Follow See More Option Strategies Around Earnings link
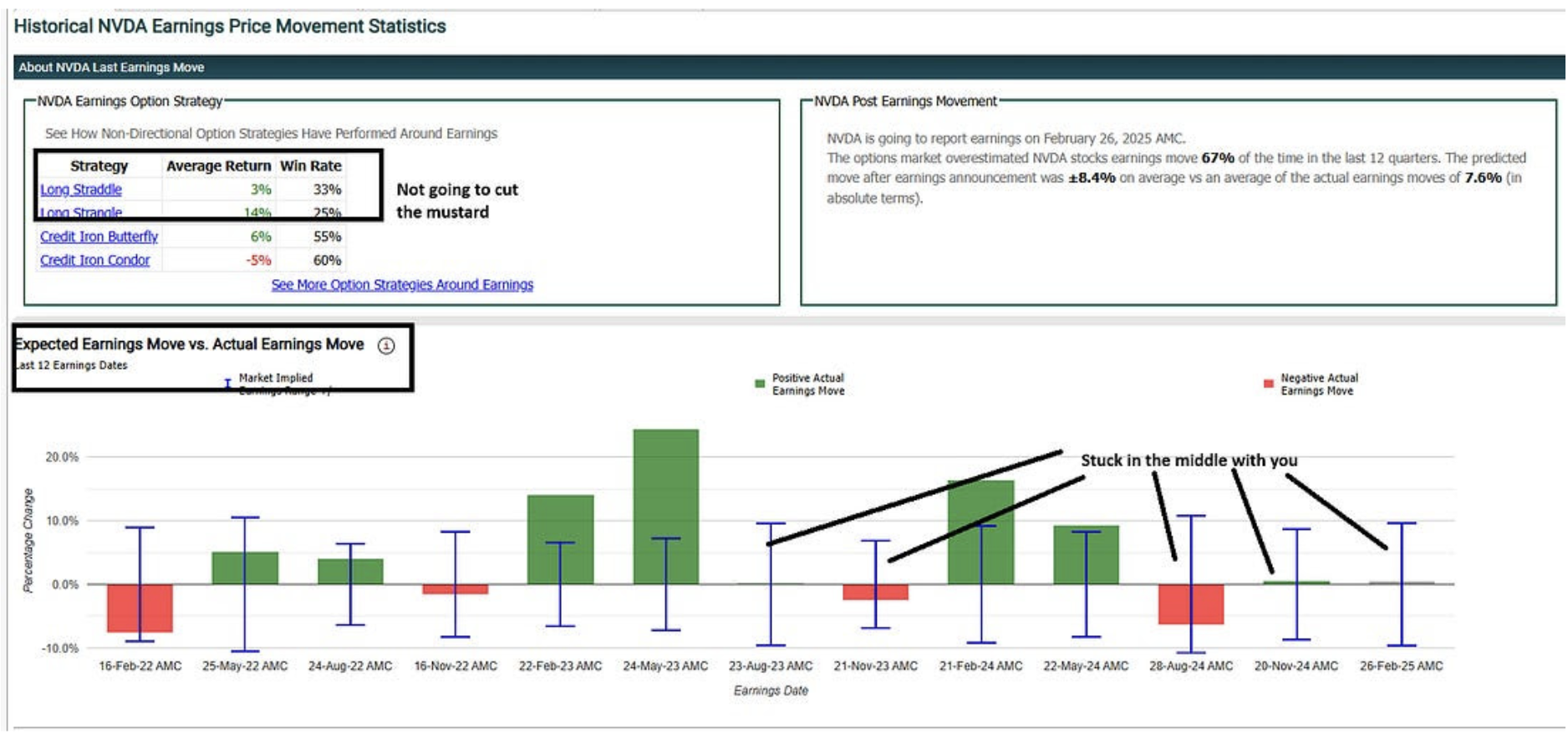This screenshot has width=1568, height=734. click(402, 284)
